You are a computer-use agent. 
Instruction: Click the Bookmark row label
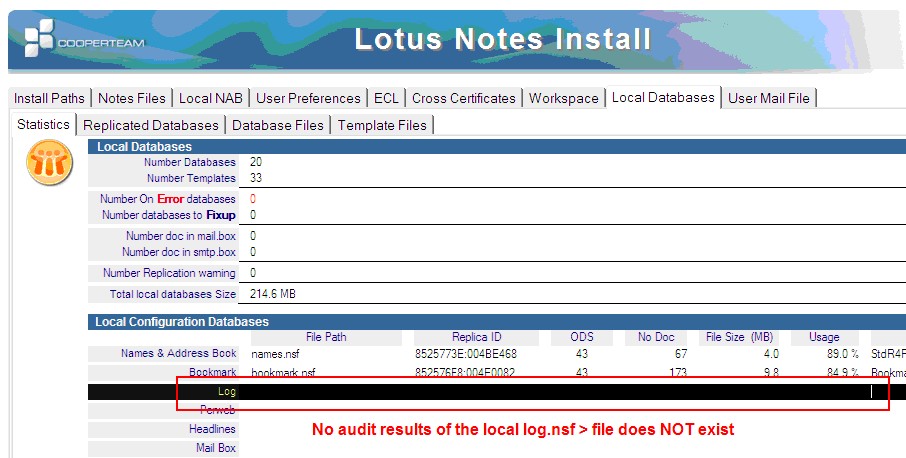pos(213,372)
